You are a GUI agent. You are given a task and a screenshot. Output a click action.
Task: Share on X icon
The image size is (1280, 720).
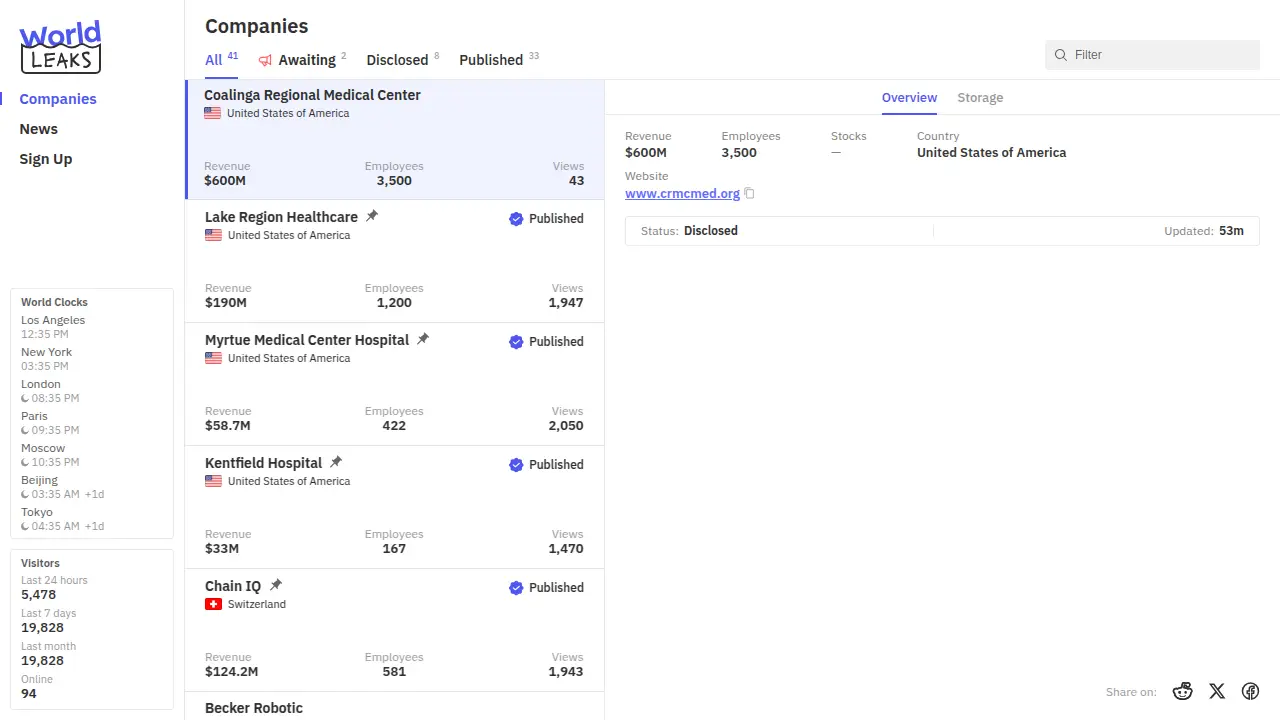[x=1217, y=691]
